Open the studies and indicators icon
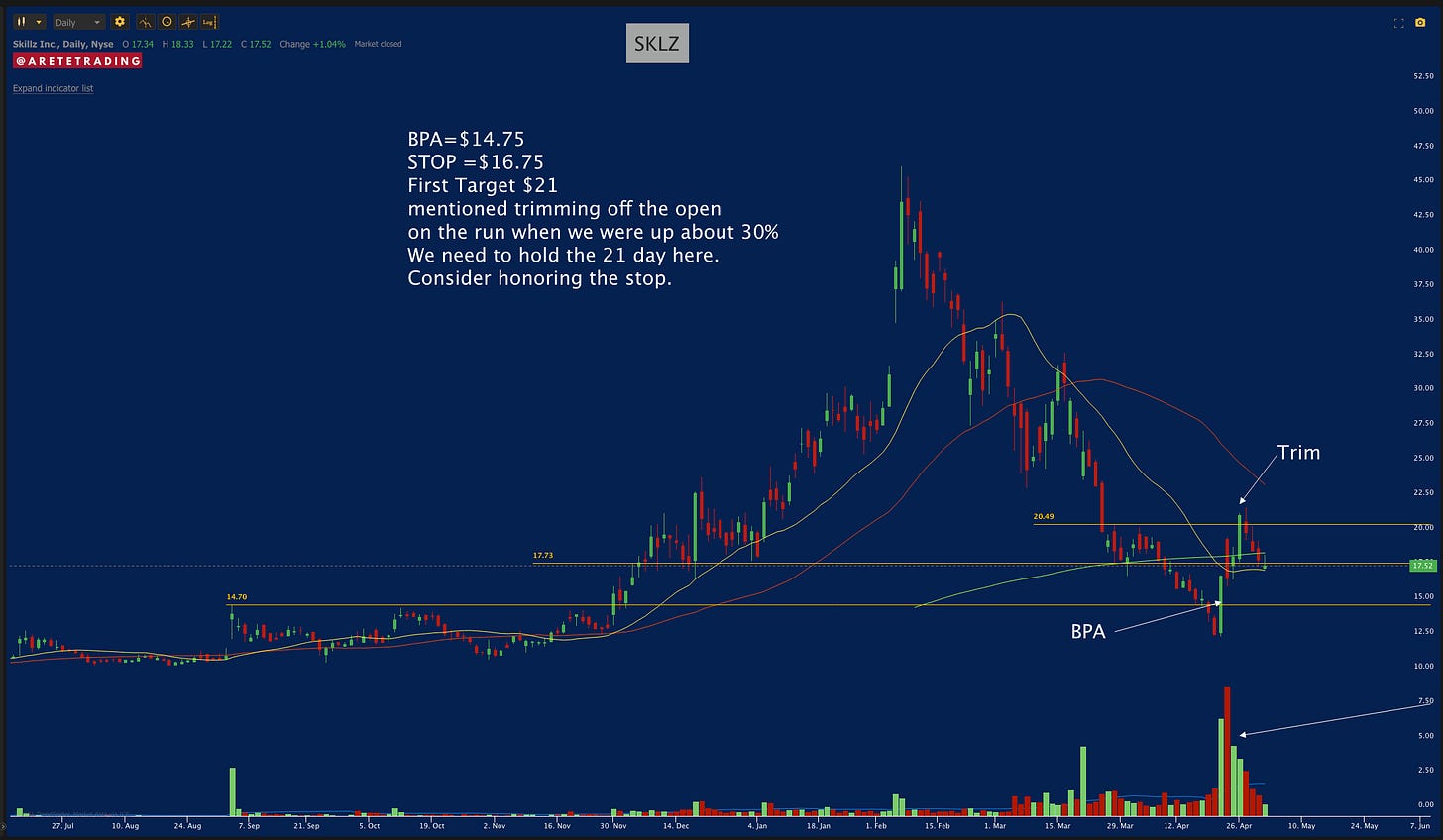Viewport: 1443px width, 840px height. pos(145,22)
